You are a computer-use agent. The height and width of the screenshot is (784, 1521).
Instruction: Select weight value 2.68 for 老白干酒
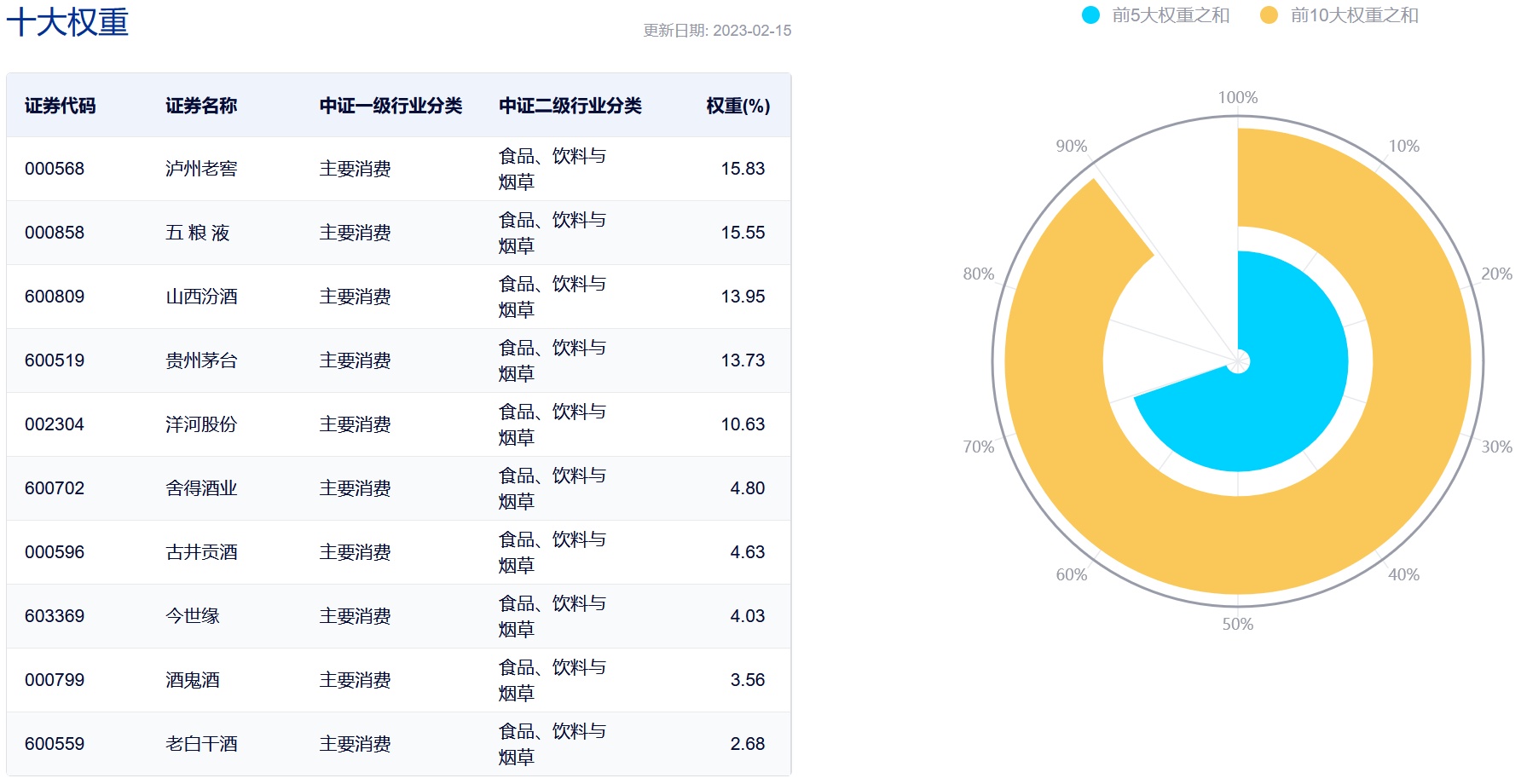pos(747,744)
